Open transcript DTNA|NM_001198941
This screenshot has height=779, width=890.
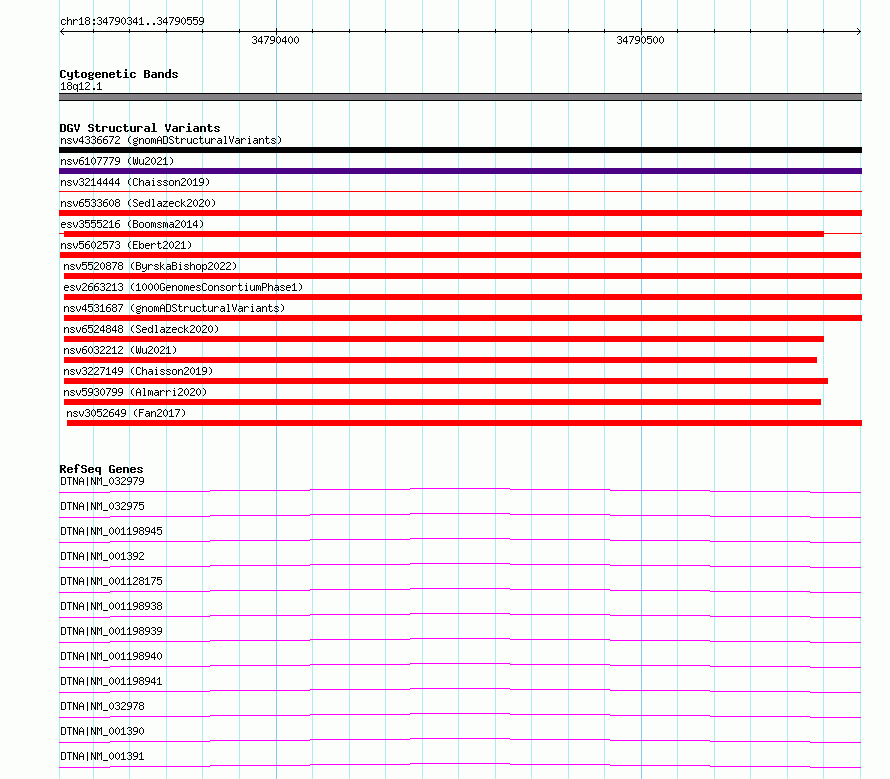coord(111,681)
